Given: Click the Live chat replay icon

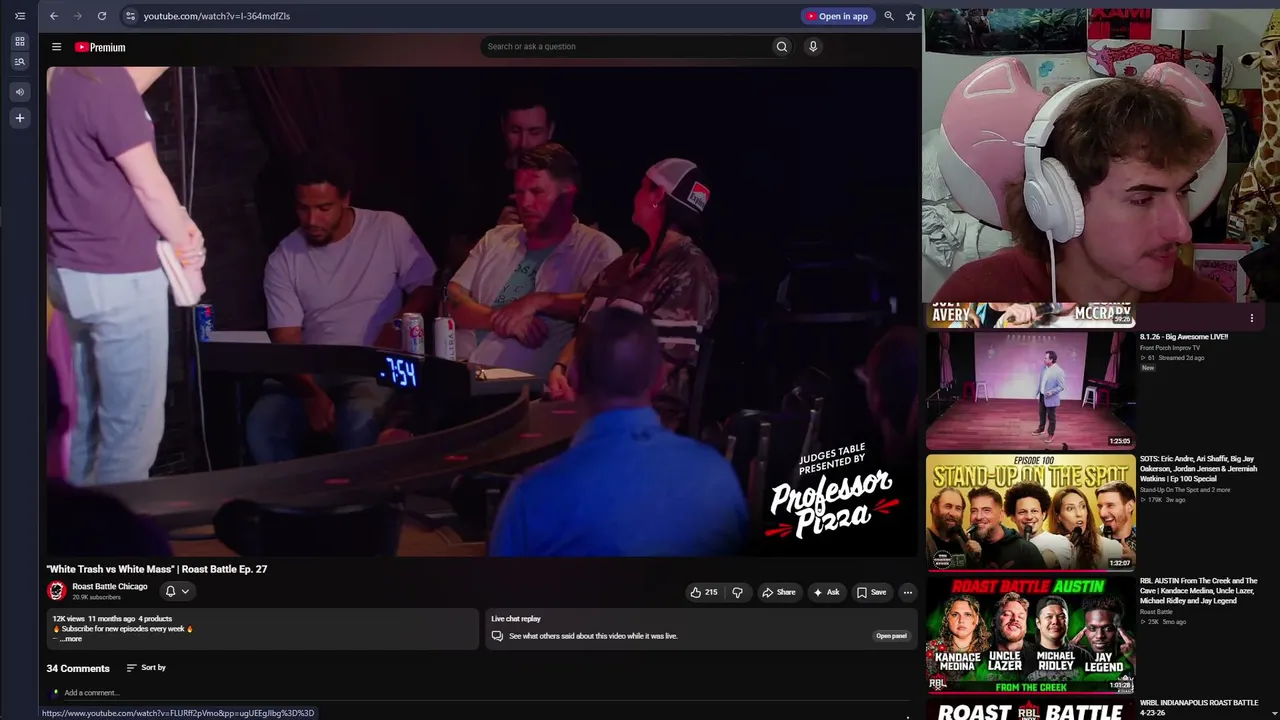Looking at the screenshot, I should 497,636.
